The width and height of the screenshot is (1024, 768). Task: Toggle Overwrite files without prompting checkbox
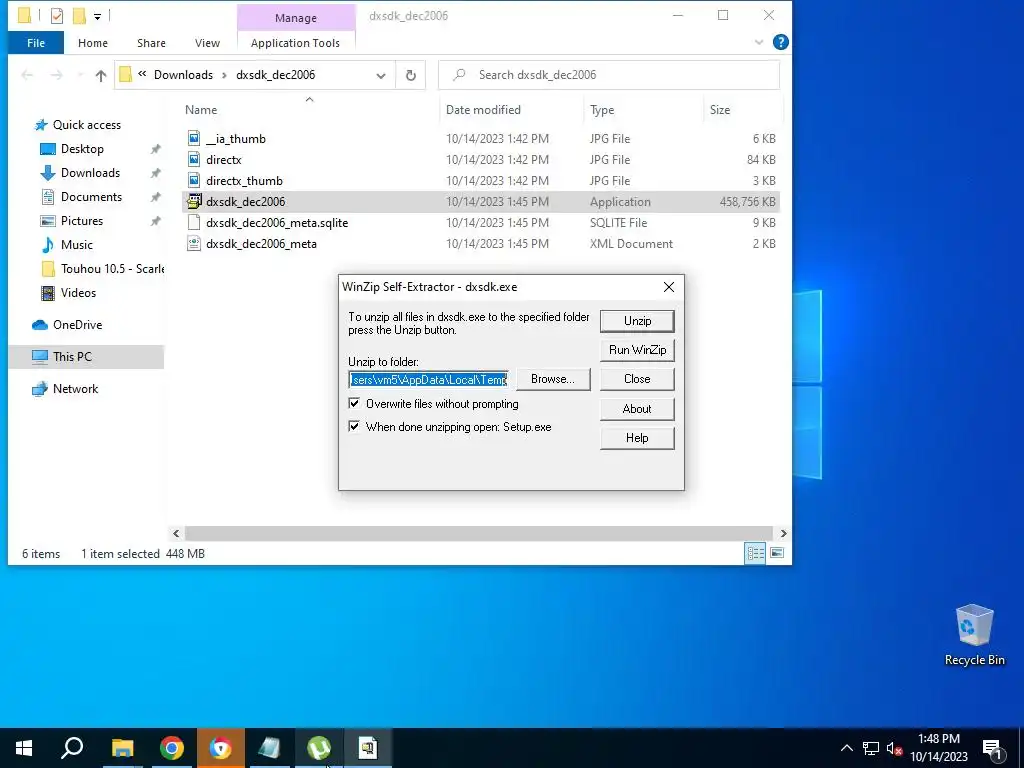(x=354, y=404)
